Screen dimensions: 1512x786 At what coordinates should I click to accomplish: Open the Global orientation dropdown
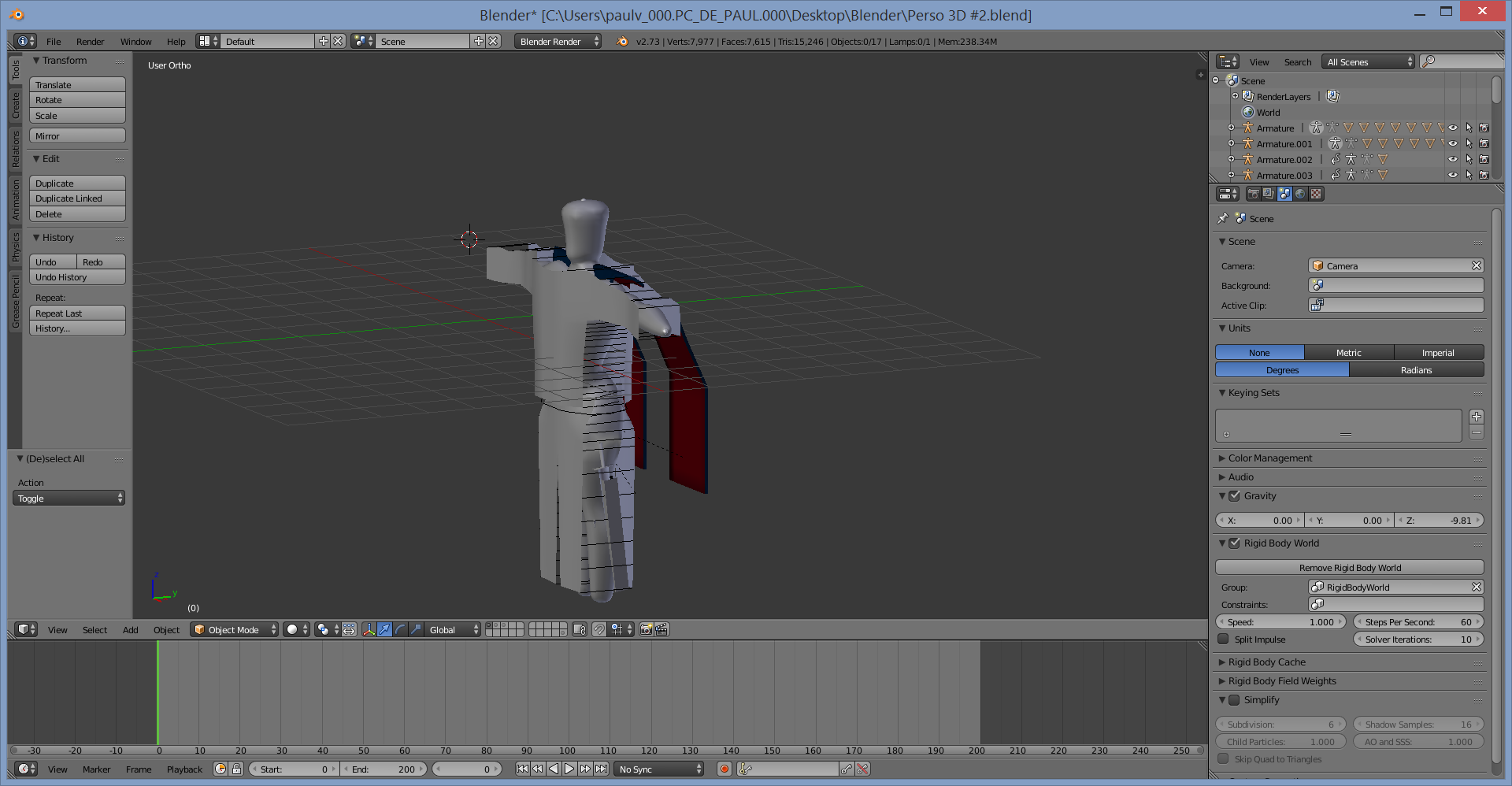point(454,629)
